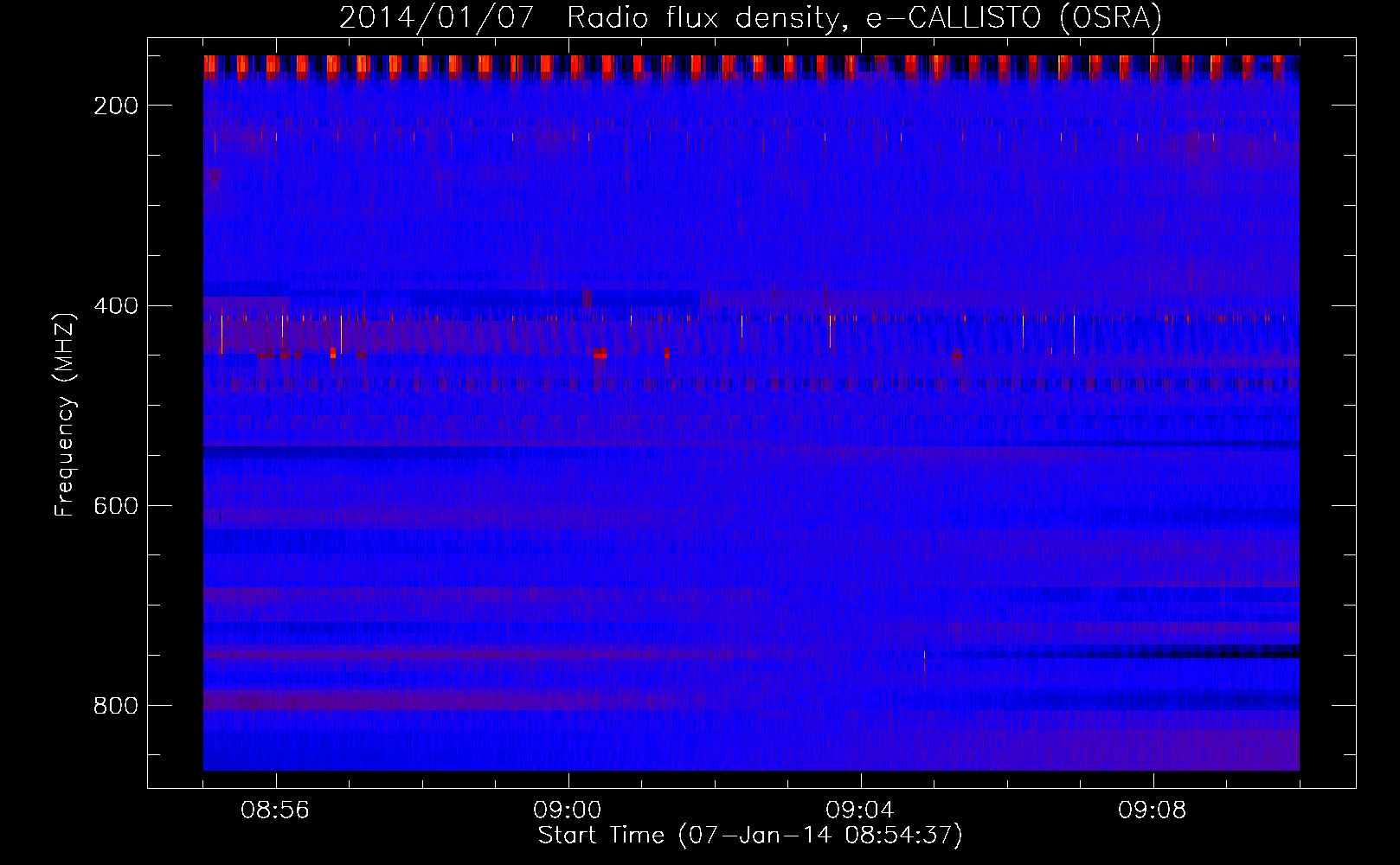Click the "Frequency (MHZ)" axis label
The image size is (1400, 865).
[x=65, y=414]
